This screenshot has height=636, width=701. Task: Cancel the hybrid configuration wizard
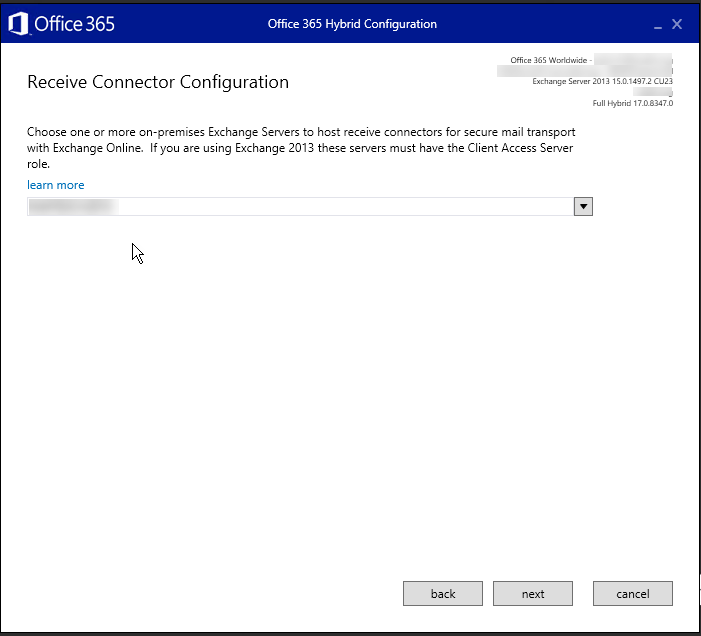point(633,594)
